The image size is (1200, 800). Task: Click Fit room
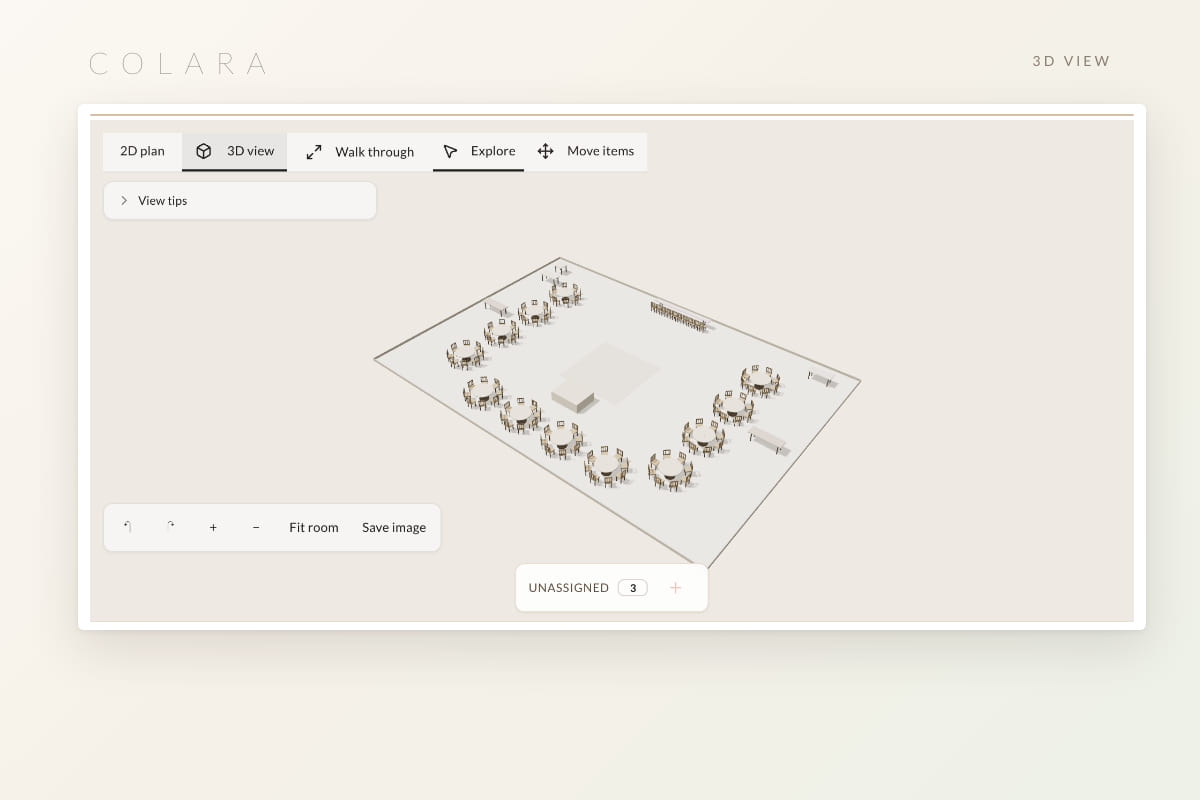[x=314, y=527]
